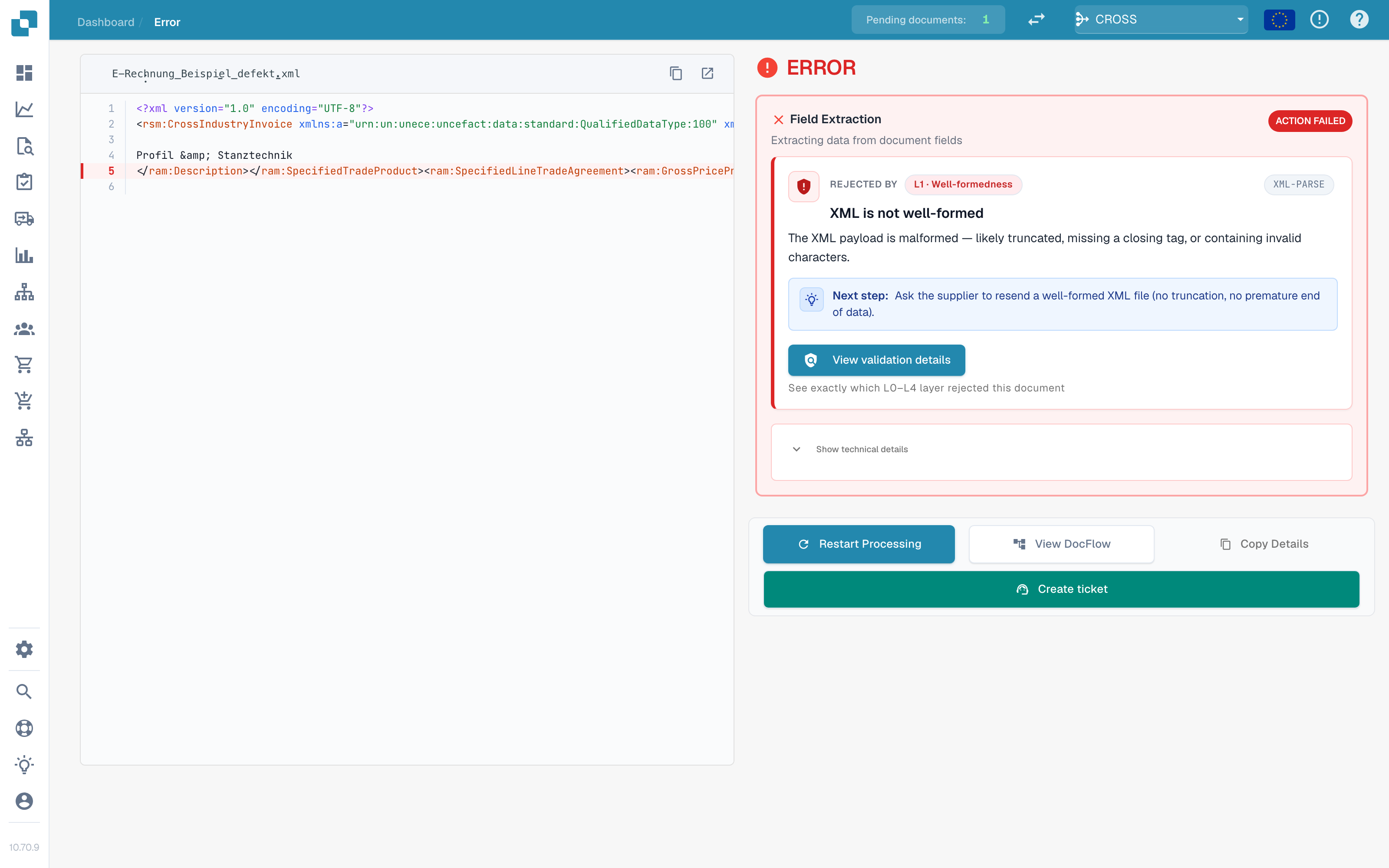Click the Pending documents counter
The width and height of the screenshot is (1389, 868).
coord(928,20)
